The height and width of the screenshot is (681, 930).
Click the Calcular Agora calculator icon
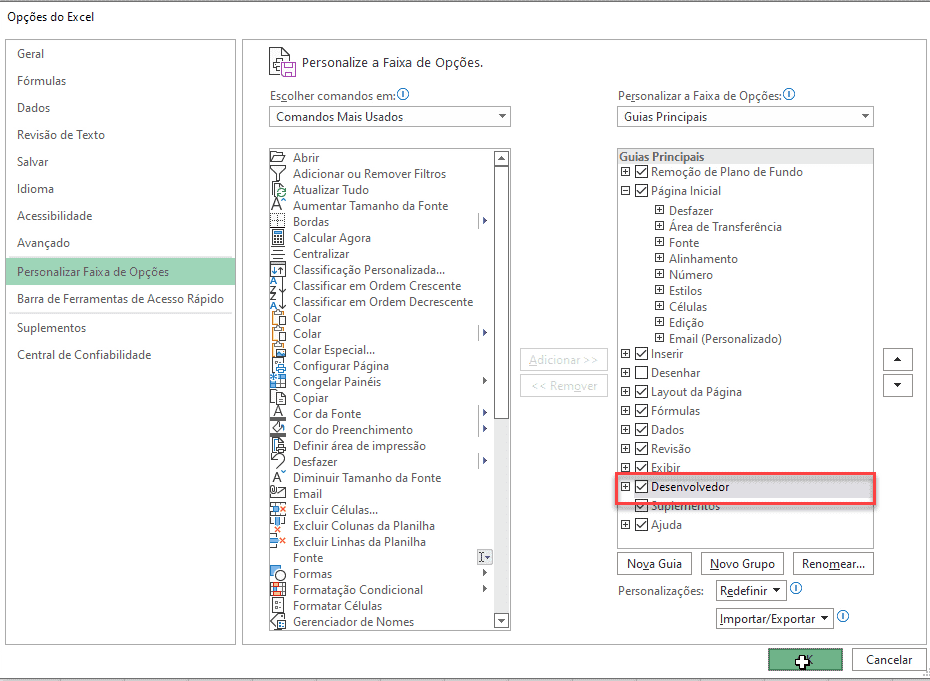[x=278, y=238]
